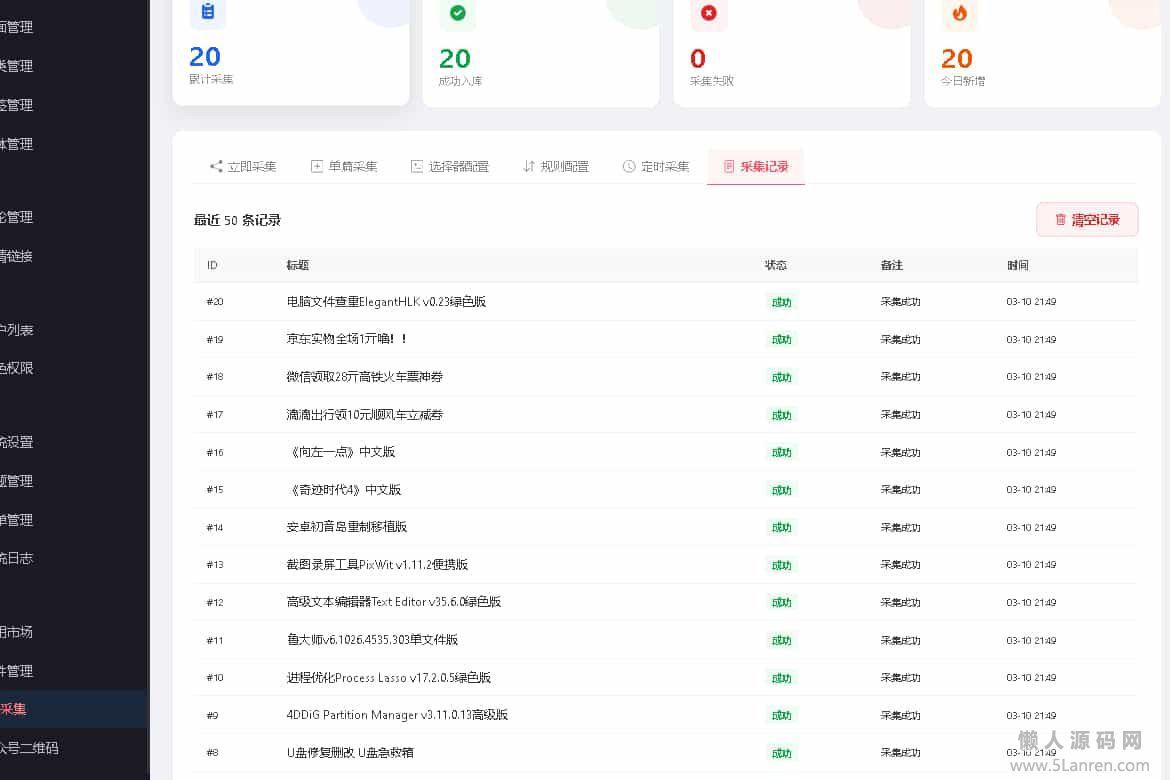The height and width of the screenshot is (780, 1170).
Task: Click the share icon beside 立即采集
Action: (x=216, y=167)
